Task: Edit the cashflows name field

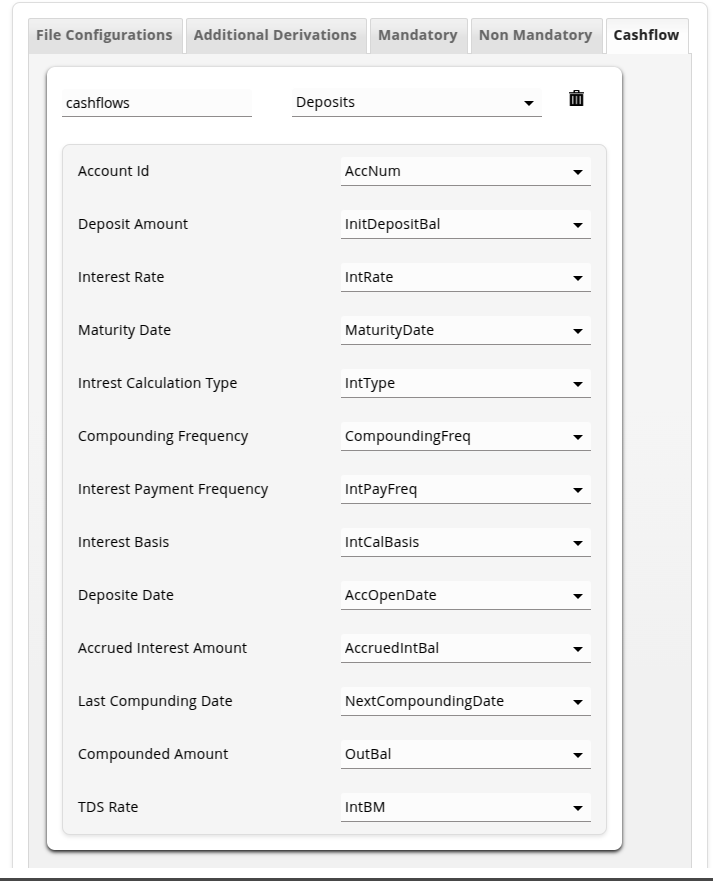Action: pos(157,103)
